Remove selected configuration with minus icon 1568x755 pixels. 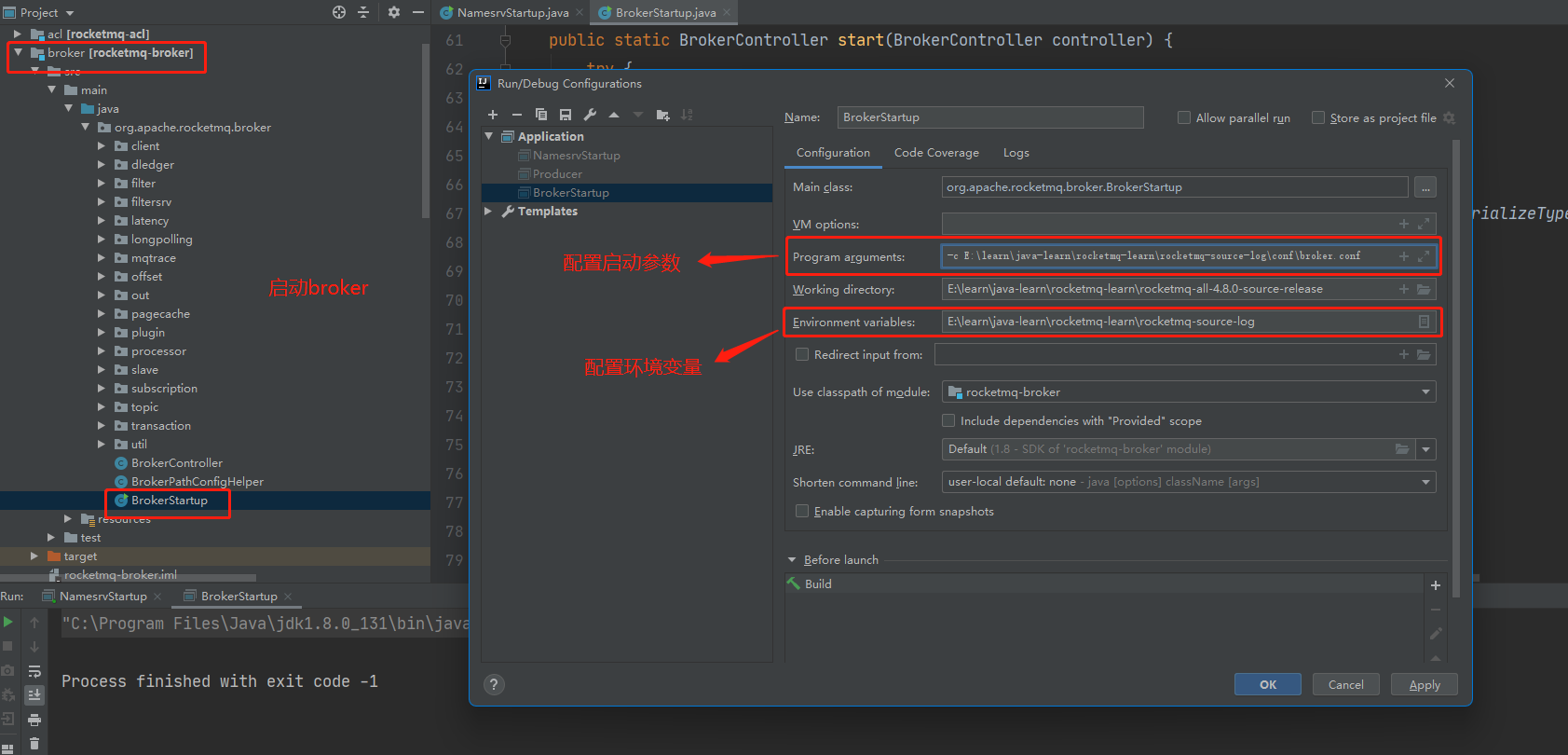point(517,115)
